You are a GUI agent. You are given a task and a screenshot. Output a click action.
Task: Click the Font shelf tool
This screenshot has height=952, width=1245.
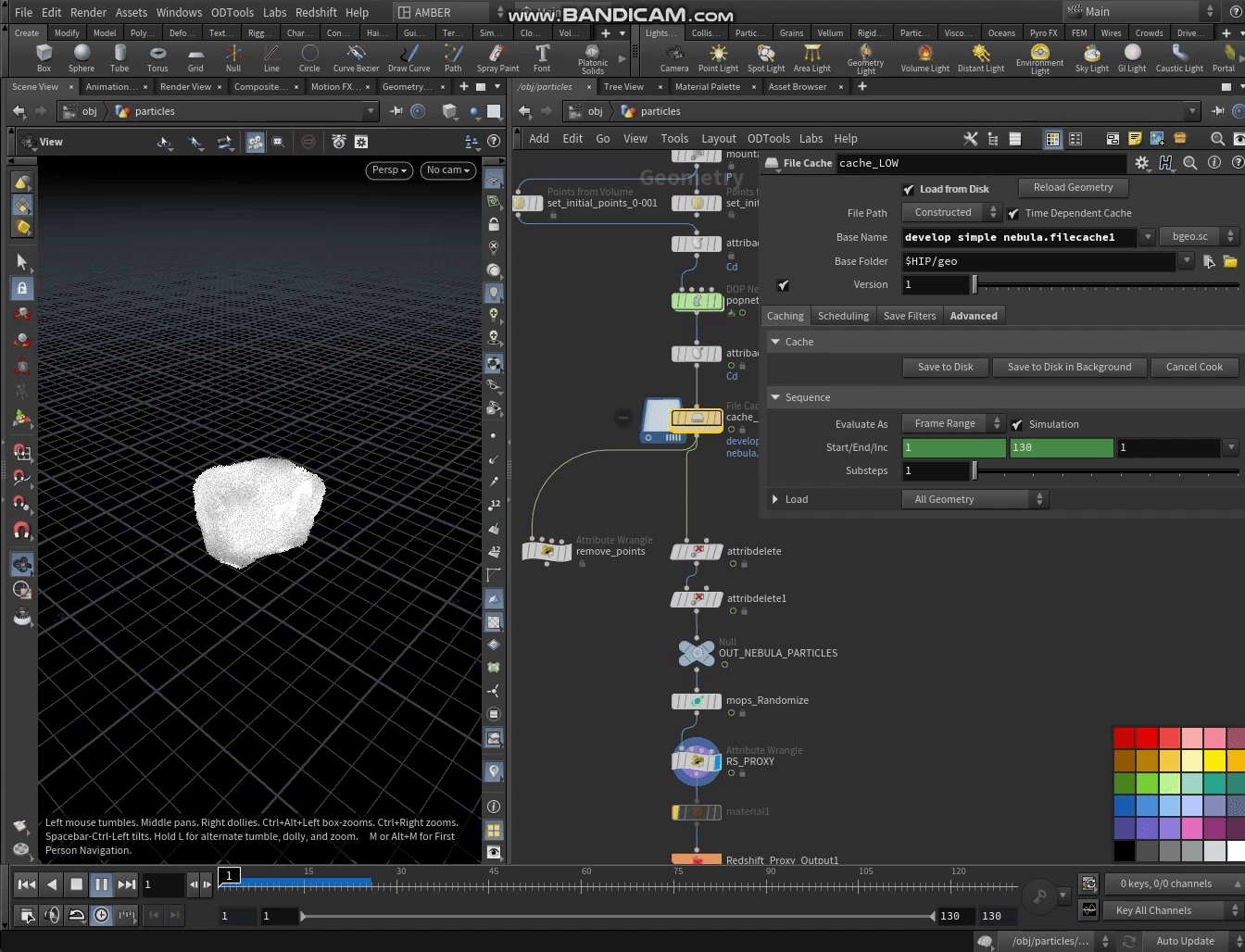click(x=542, y=58)
